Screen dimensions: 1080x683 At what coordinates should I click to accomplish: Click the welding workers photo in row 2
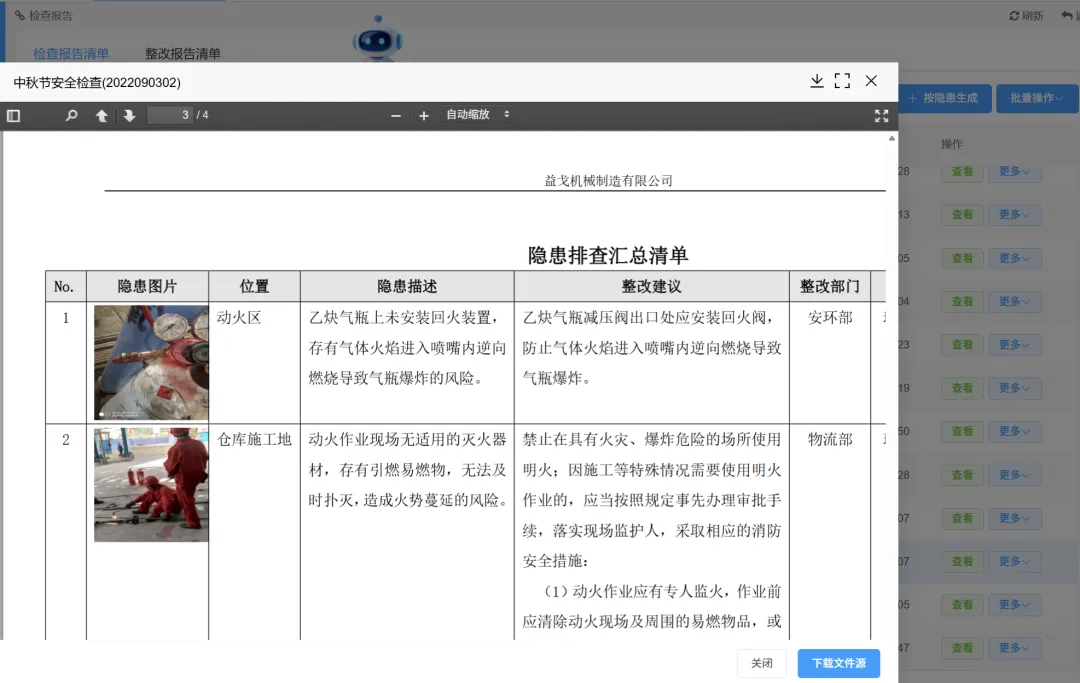[151, 485]
